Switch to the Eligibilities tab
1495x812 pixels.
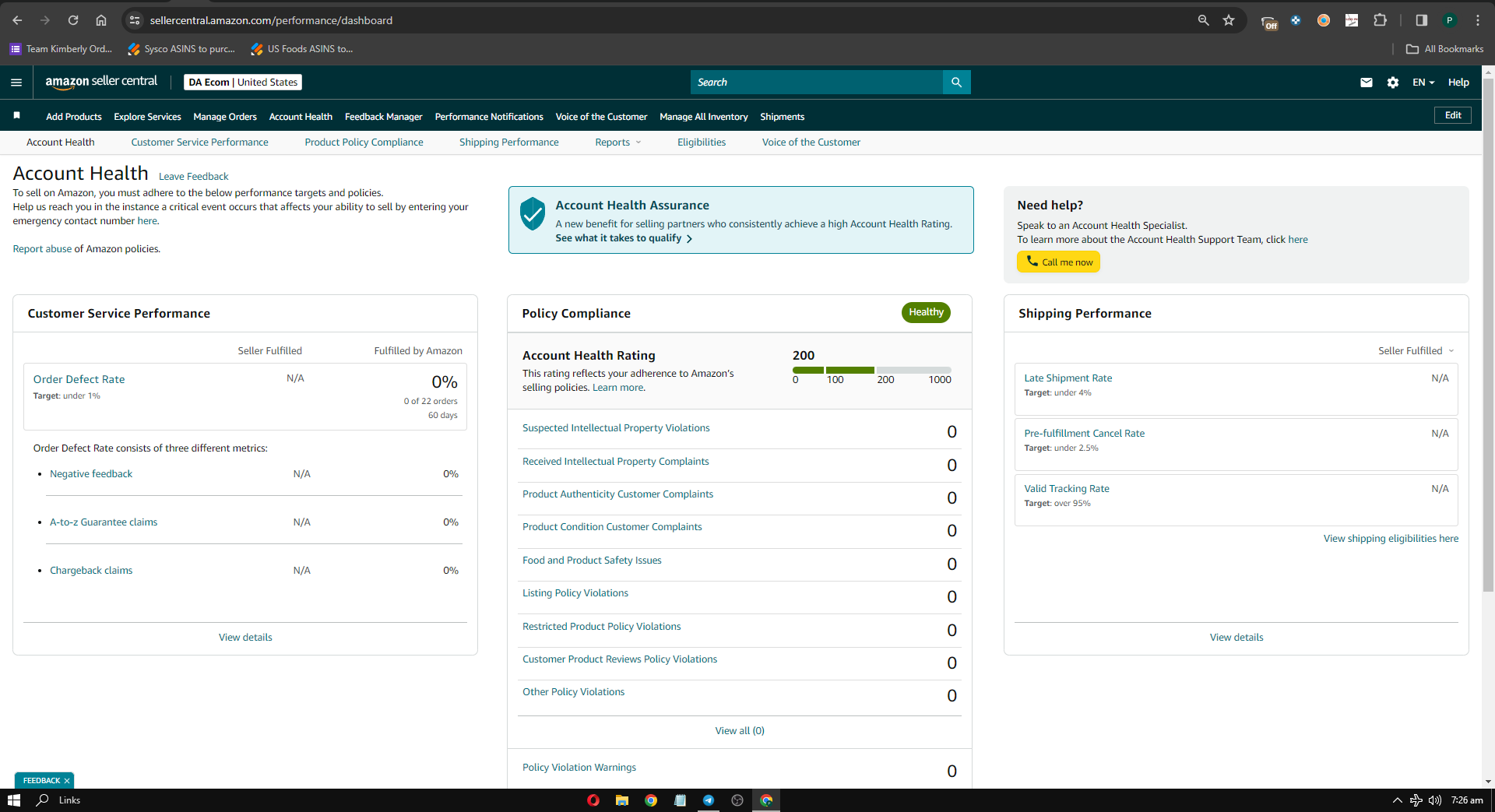click(702, 142)
